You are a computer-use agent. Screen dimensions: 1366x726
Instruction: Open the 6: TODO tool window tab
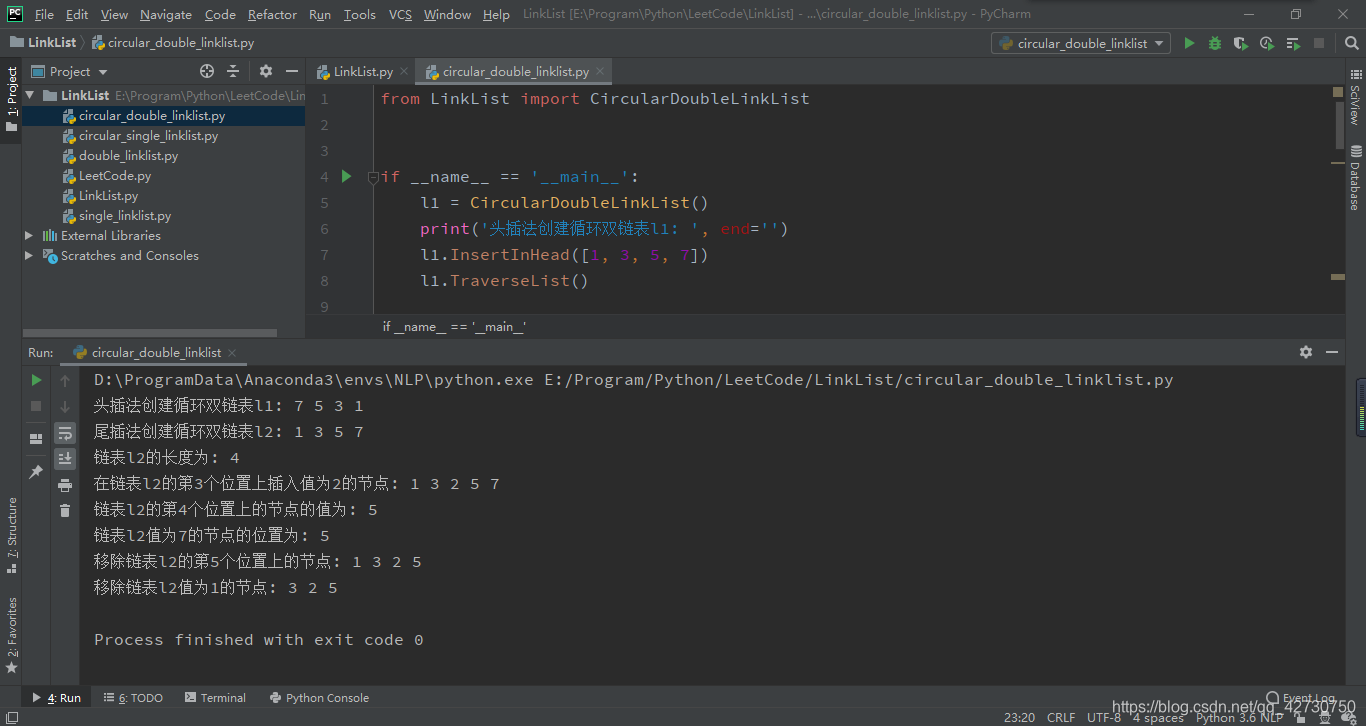(133, 698)
